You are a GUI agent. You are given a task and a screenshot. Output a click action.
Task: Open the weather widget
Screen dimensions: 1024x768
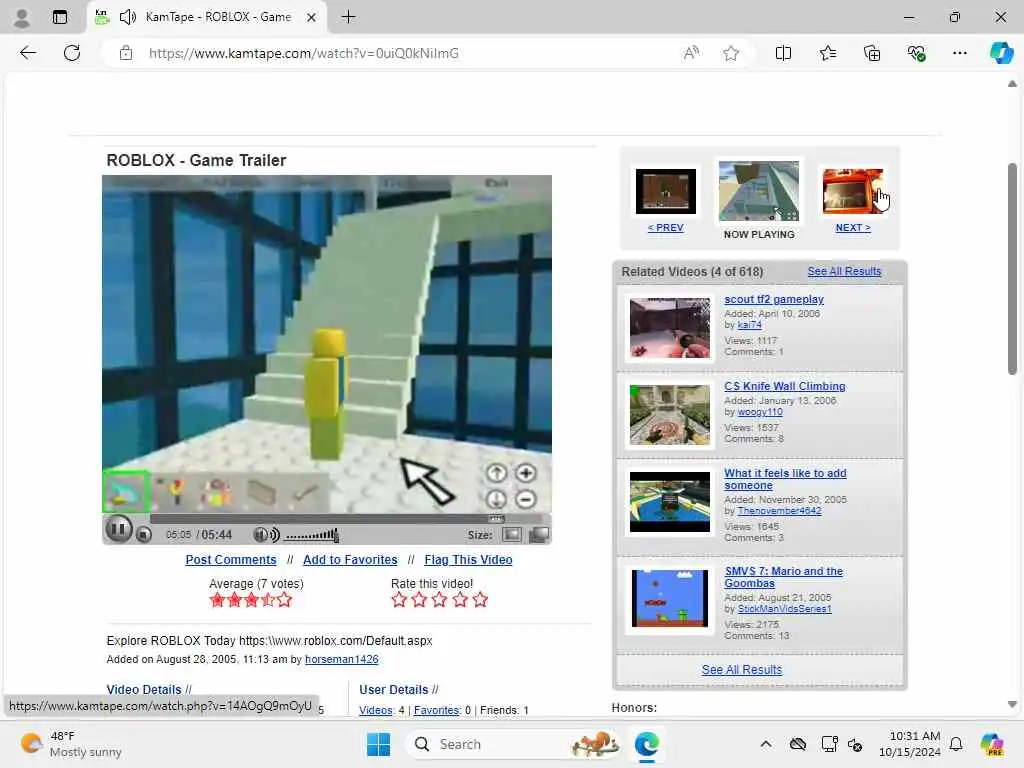[x=71, y=744]
